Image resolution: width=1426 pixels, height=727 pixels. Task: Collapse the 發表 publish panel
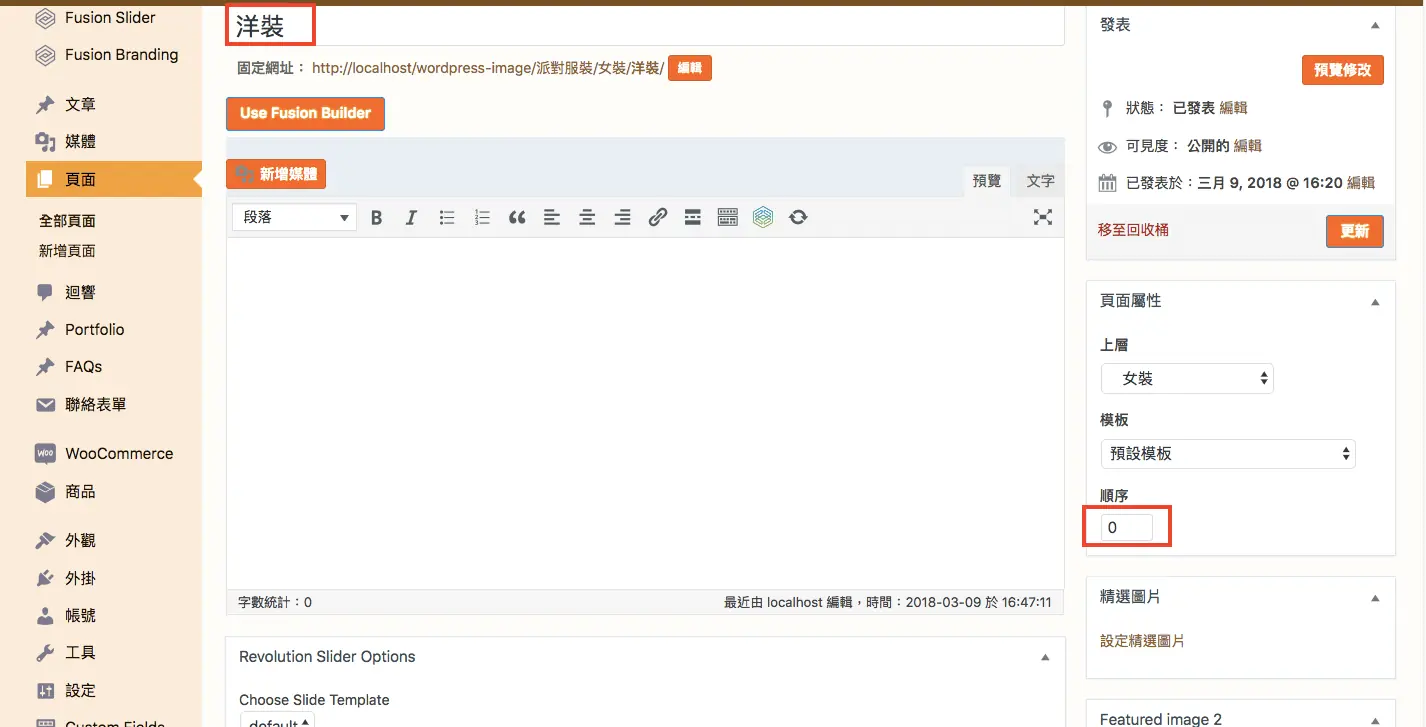pyautogui.click(x=1375, y=25)
